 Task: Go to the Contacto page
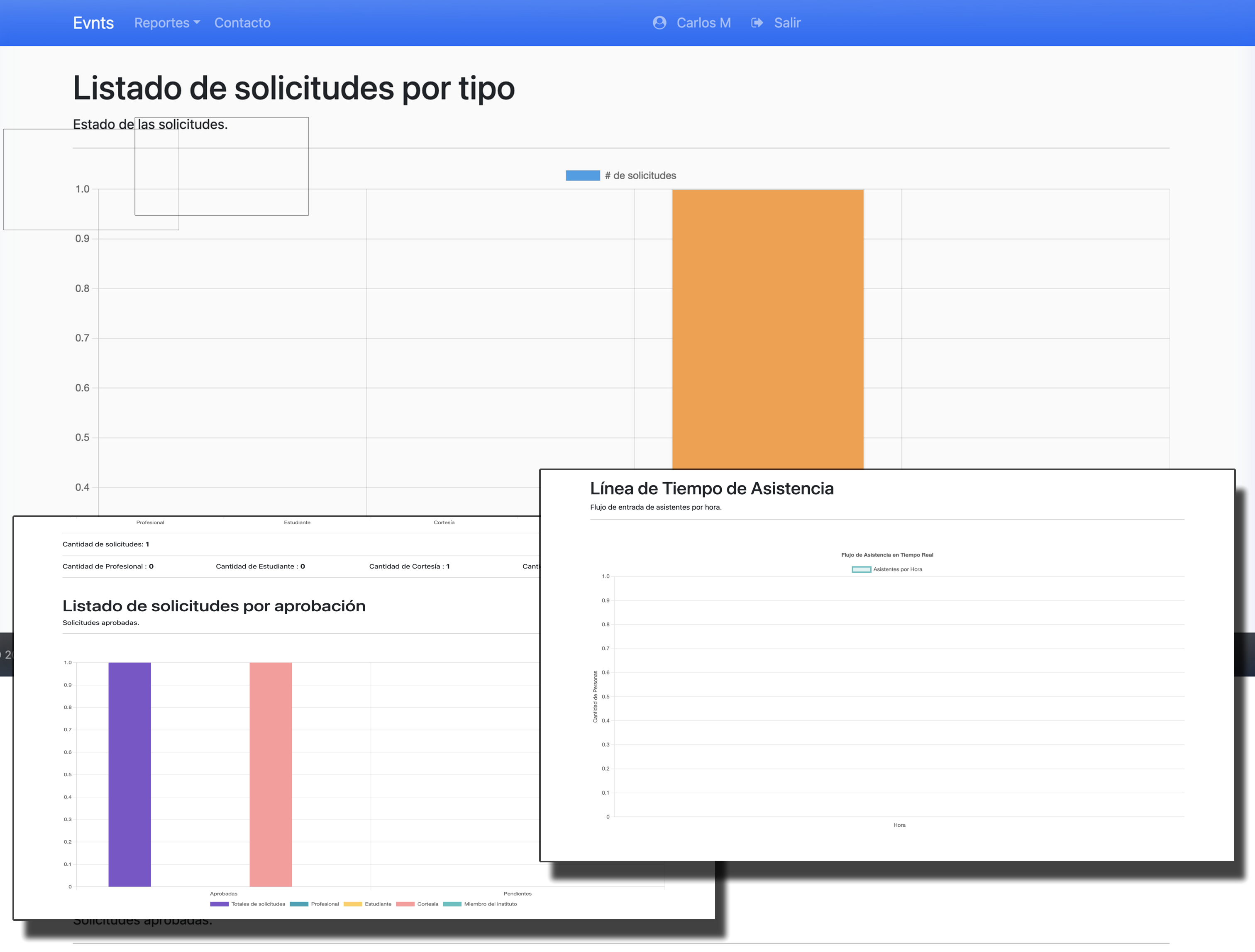242,23
